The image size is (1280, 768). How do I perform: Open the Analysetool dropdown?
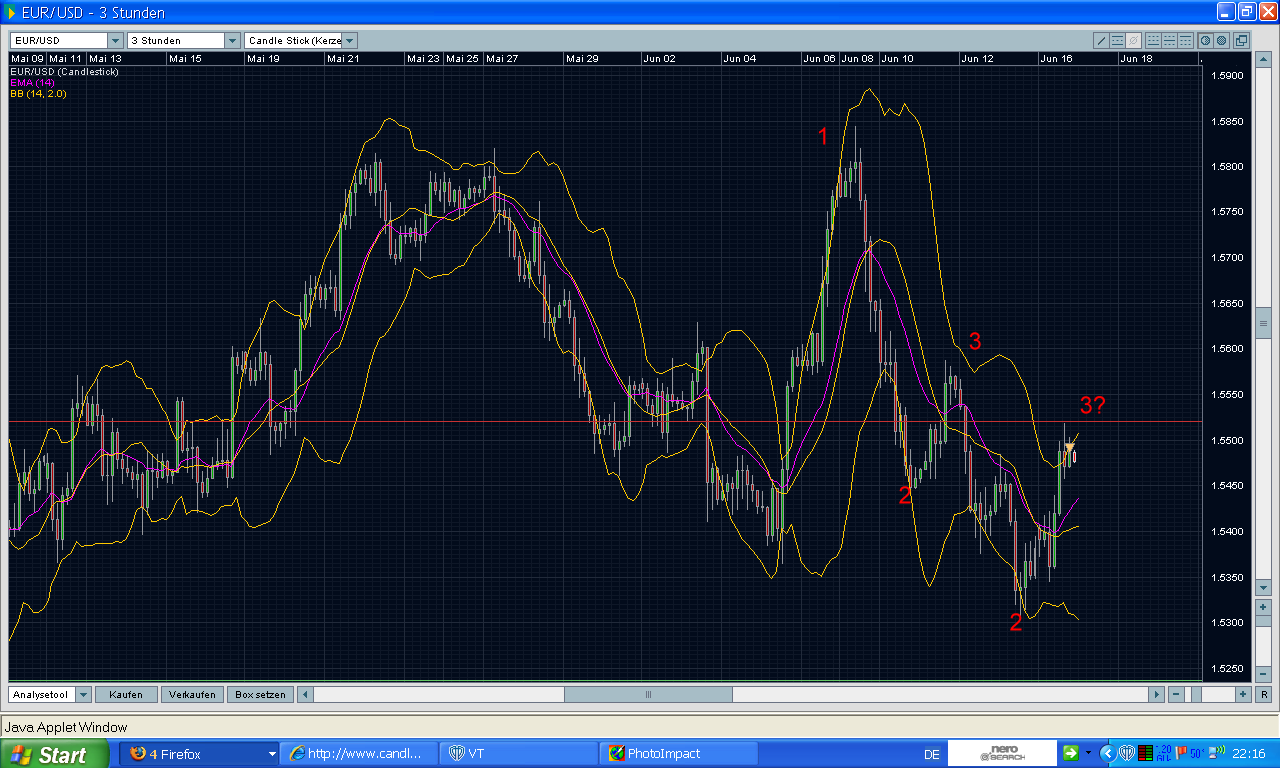point(83,694)
